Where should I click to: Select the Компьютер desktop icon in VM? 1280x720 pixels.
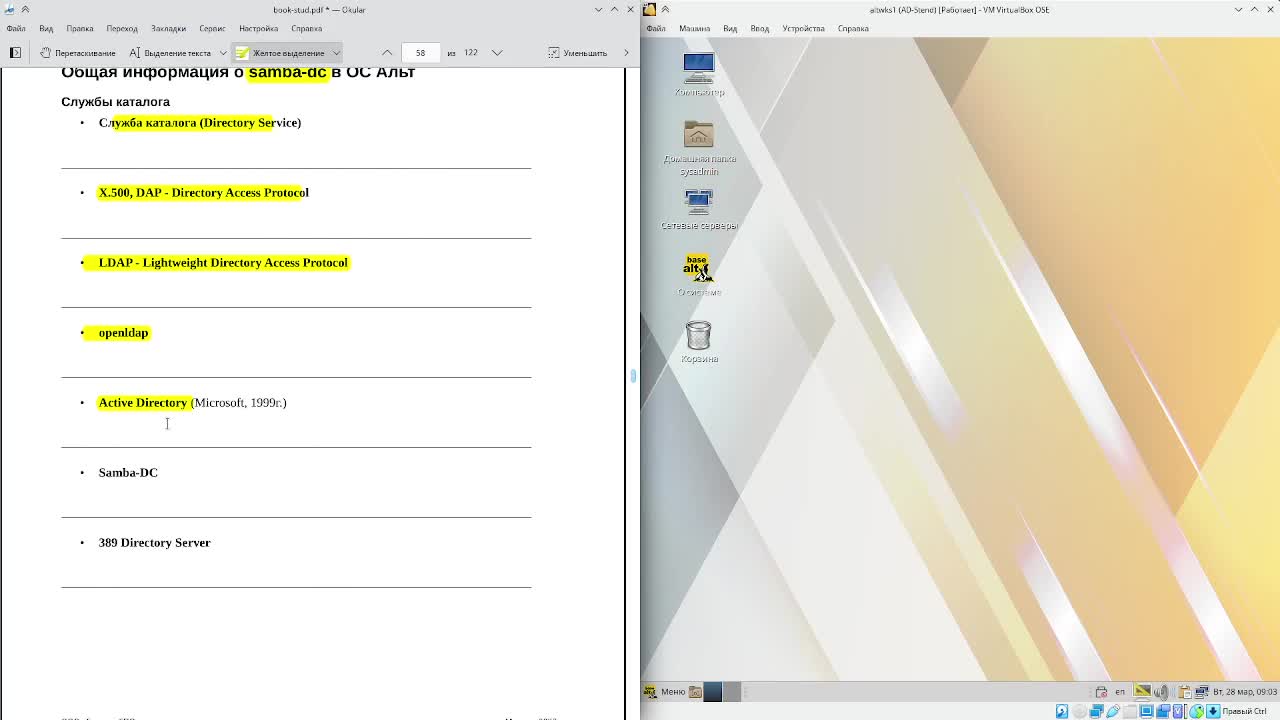click(699, 75)
